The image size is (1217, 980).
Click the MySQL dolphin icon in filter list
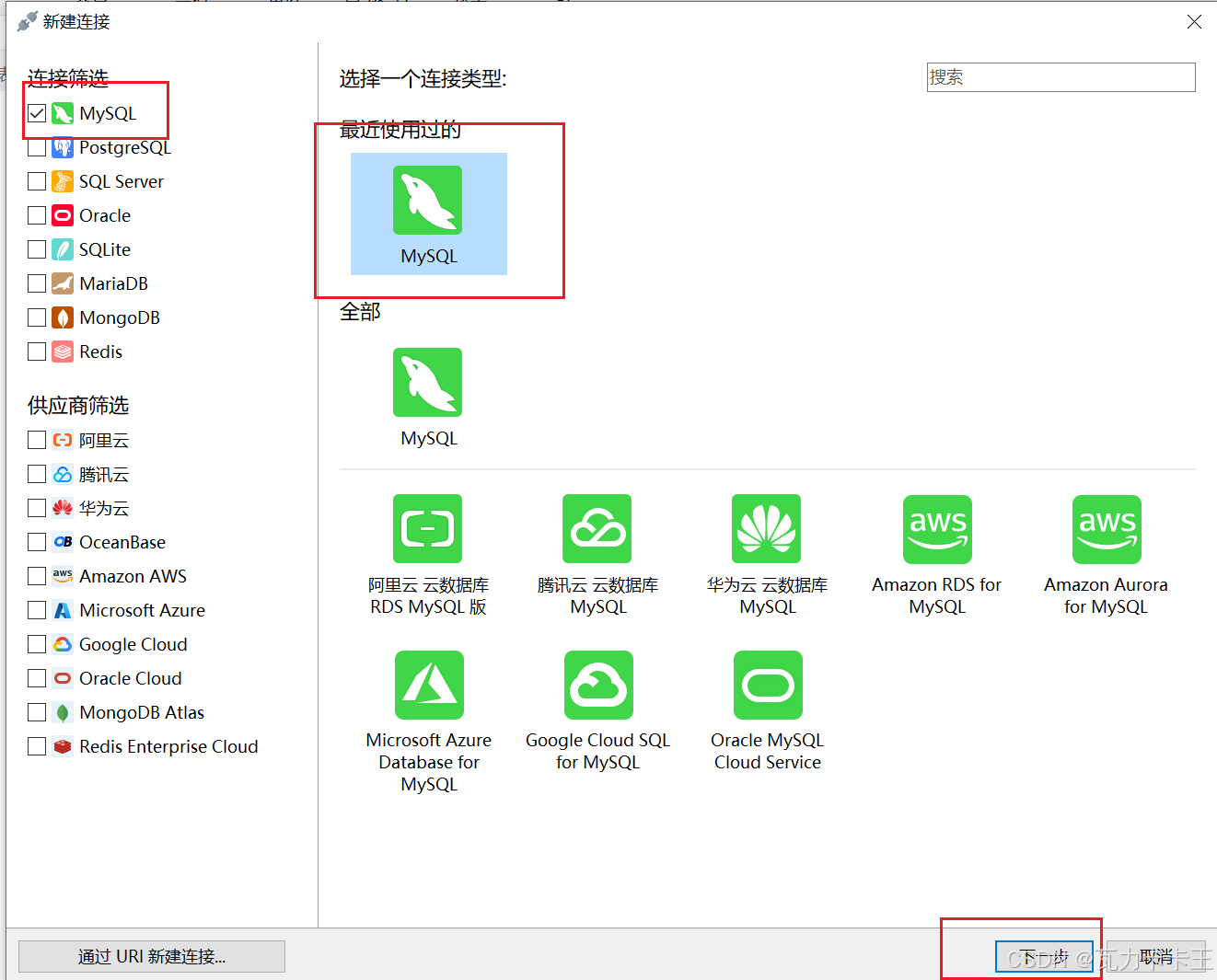pyautogui.click(x=63, y=113)
